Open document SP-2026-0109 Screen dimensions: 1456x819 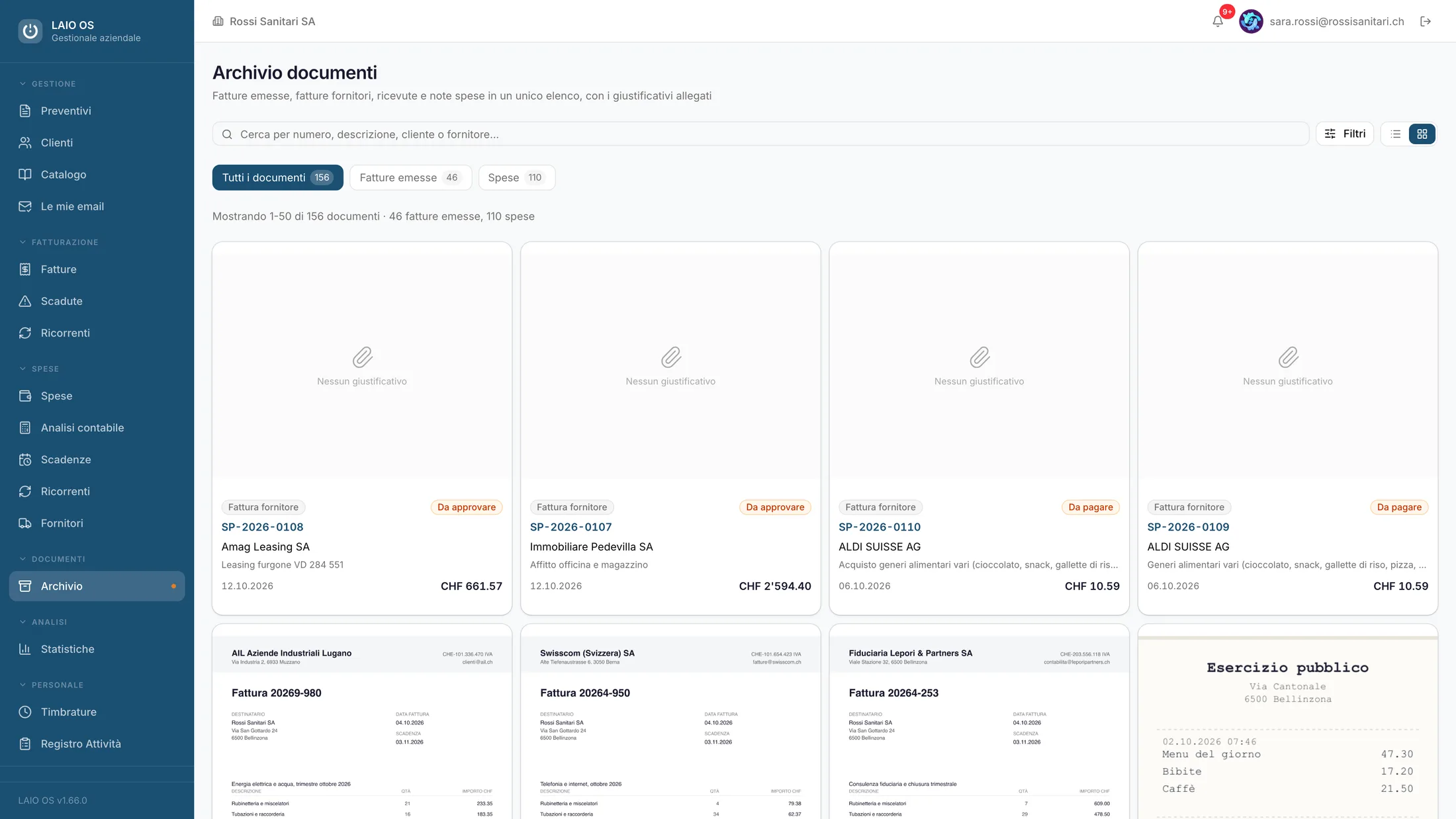[x=1188, y=527]
